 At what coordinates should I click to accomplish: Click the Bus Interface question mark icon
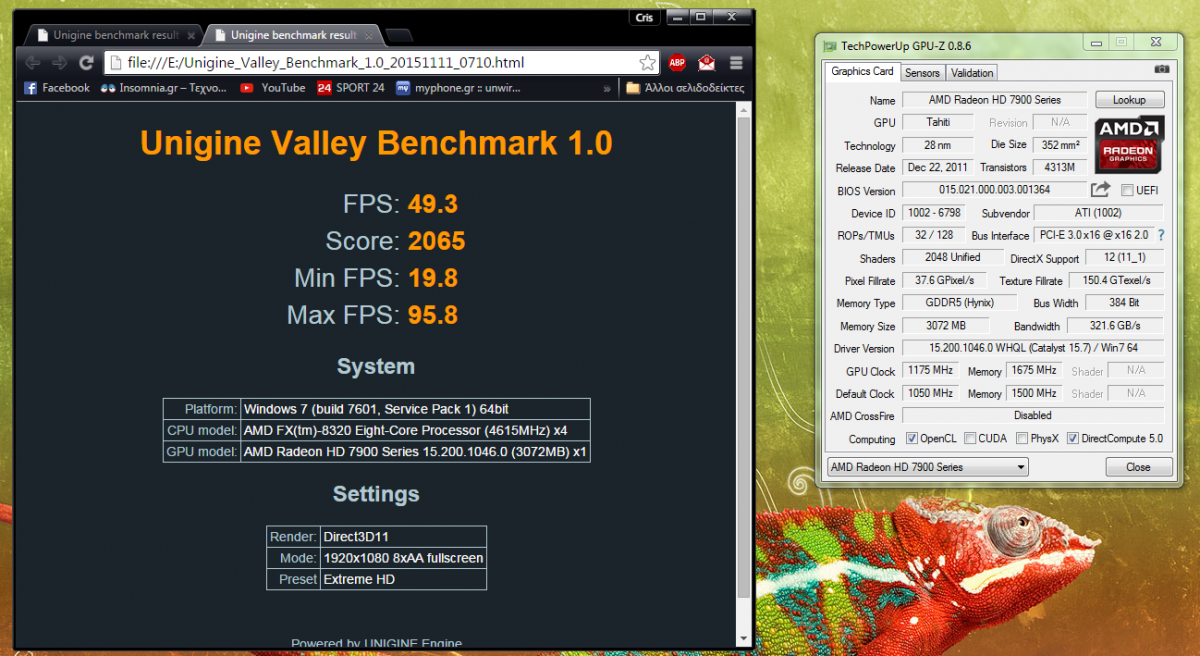click(1161, 235)
